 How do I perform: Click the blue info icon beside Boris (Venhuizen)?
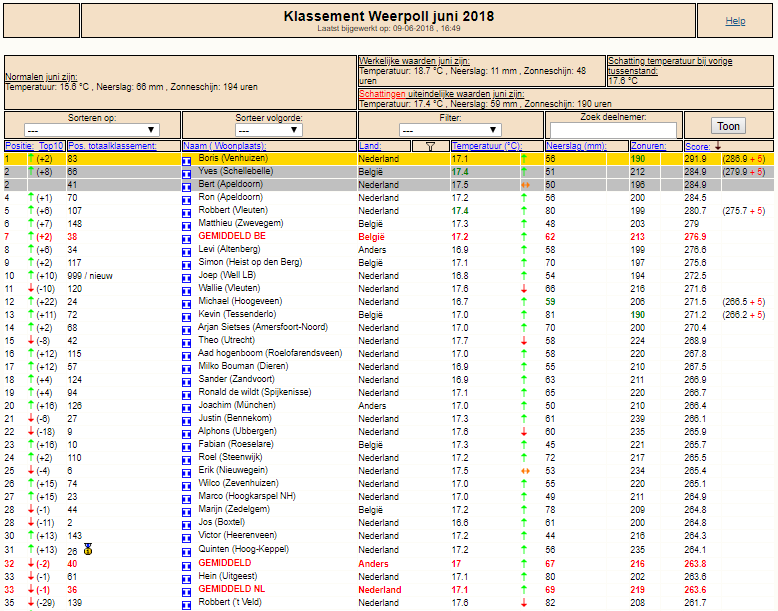click(187, 161)
